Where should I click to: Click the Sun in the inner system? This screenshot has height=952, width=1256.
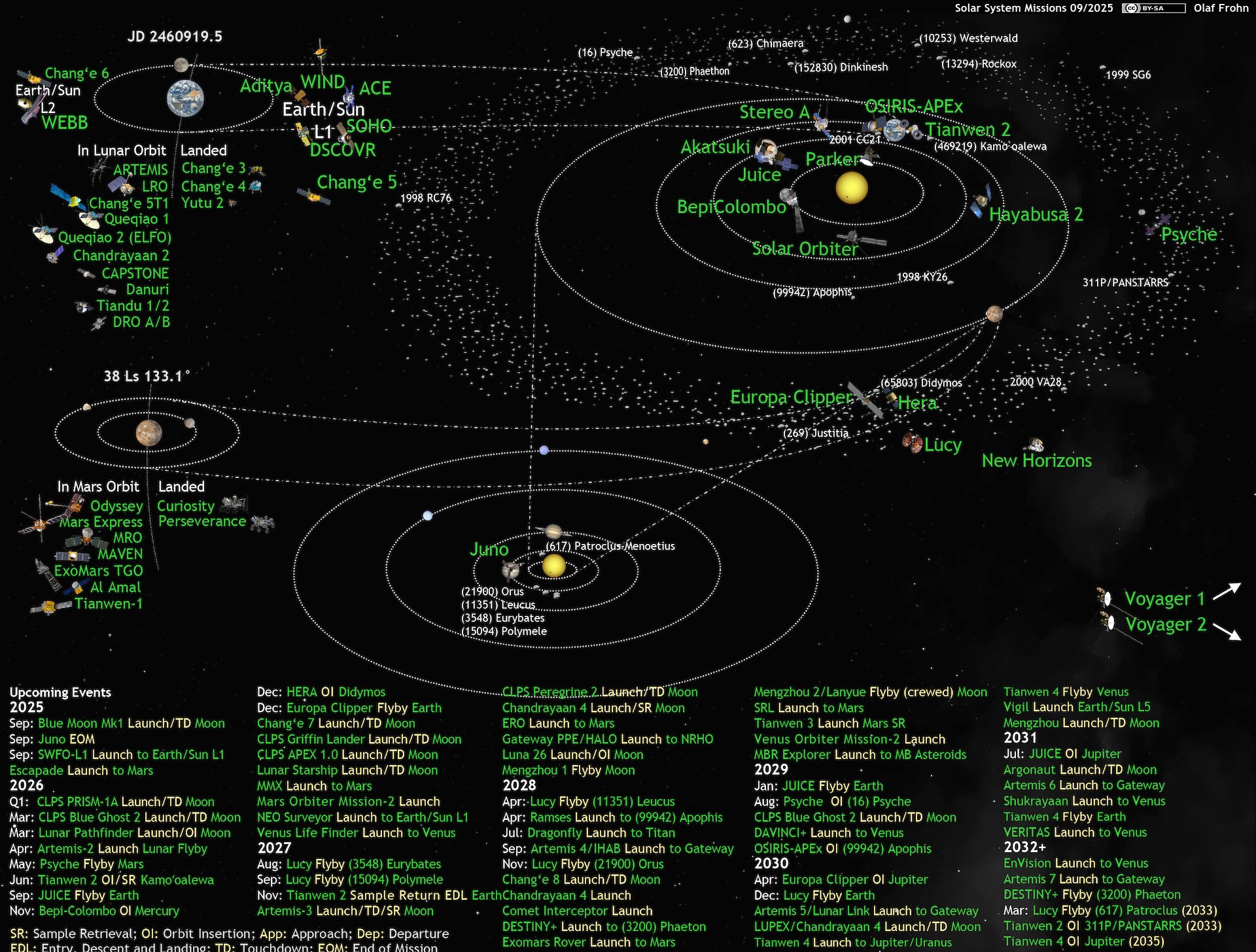click(851, 188)
